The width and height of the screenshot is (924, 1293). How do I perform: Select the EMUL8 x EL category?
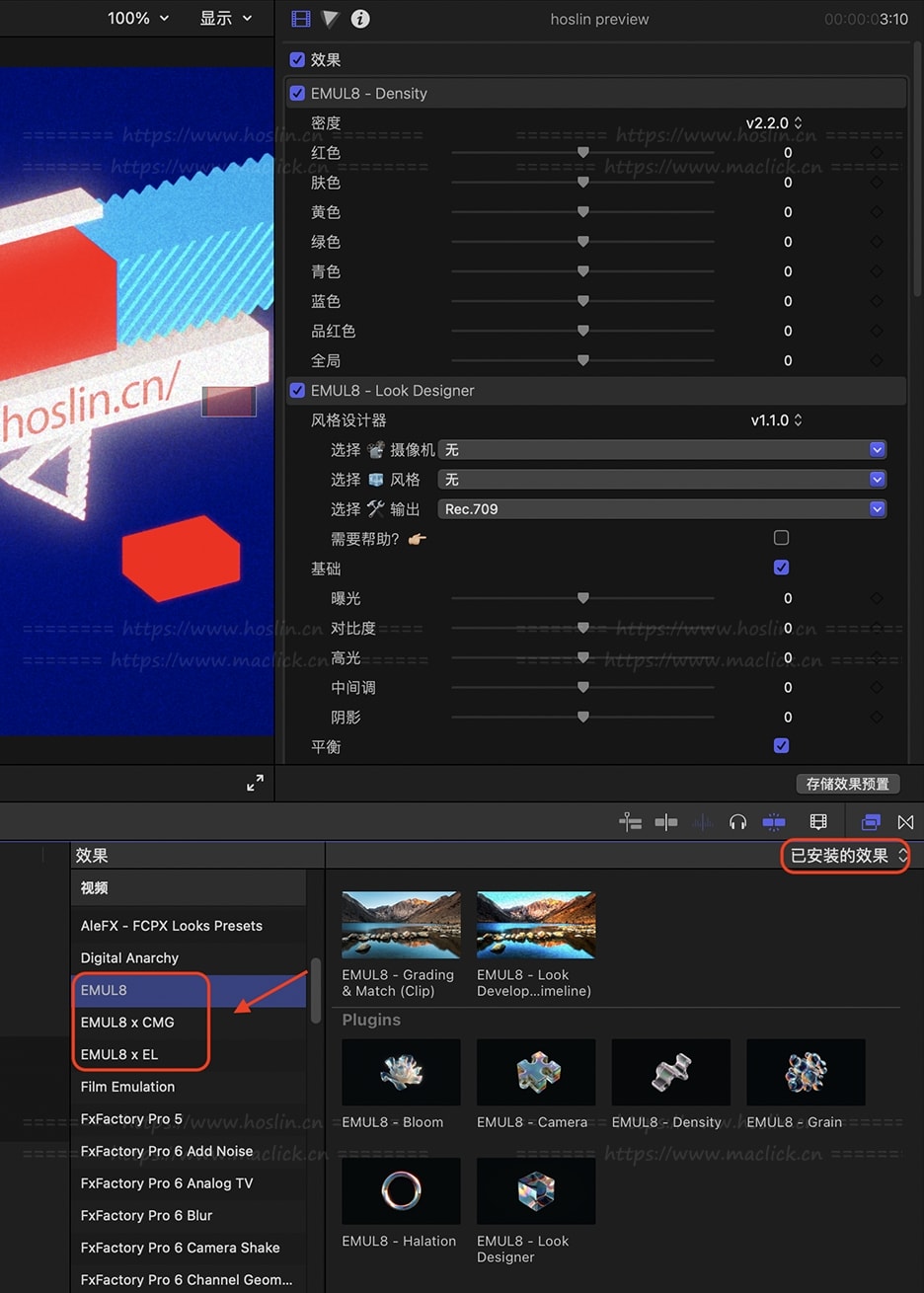pyautogui.click(x=189, y=1054)
